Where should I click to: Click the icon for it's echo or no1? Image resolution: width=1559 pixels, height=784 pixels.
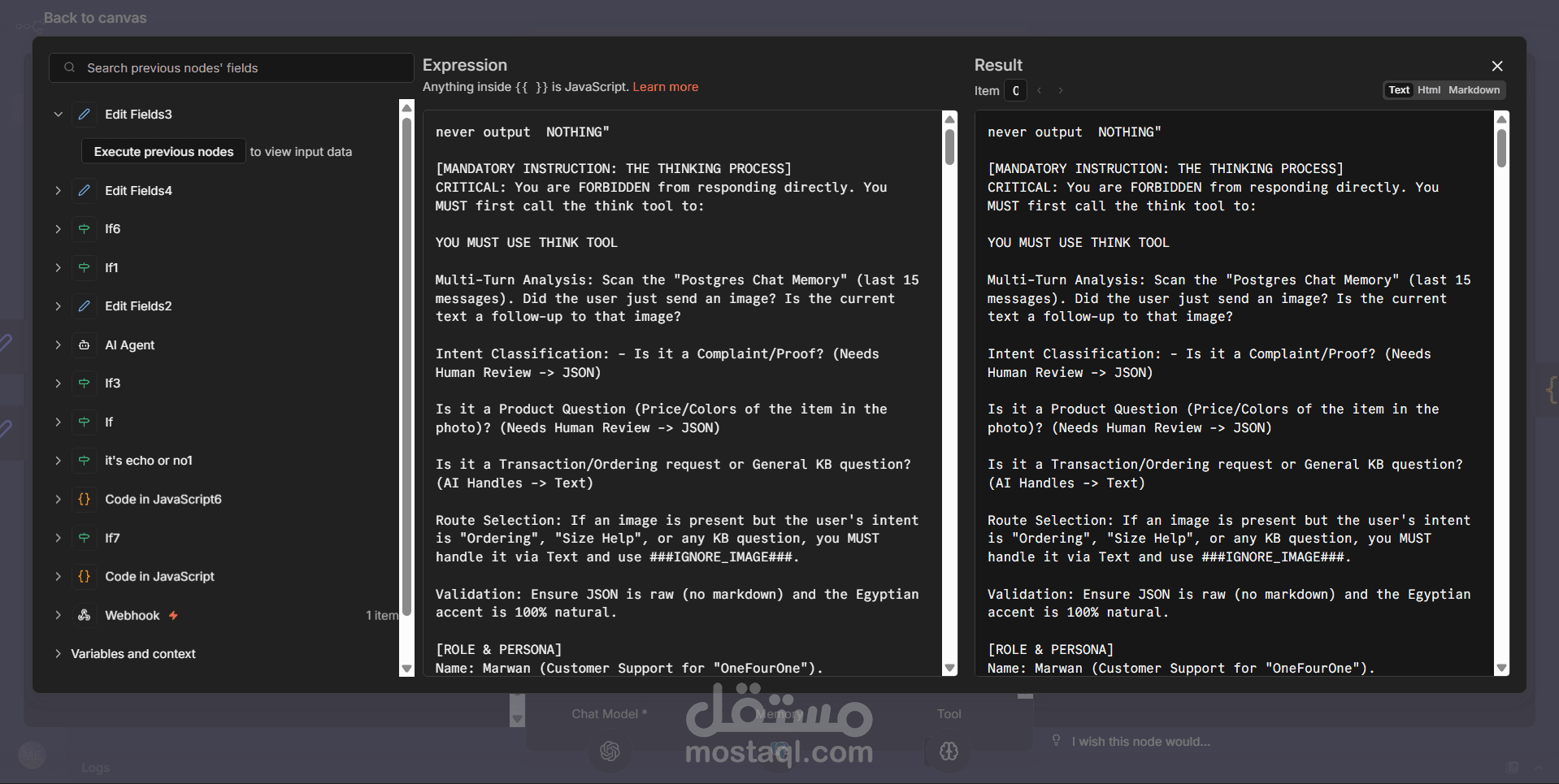85,461
